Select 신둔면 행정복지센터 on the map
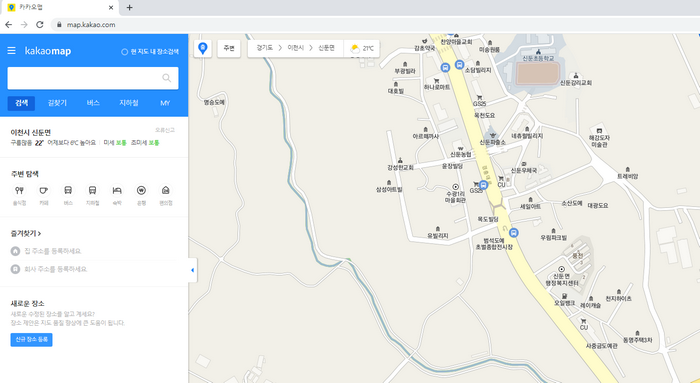The image size is (700, 383). tap(562, 276)
